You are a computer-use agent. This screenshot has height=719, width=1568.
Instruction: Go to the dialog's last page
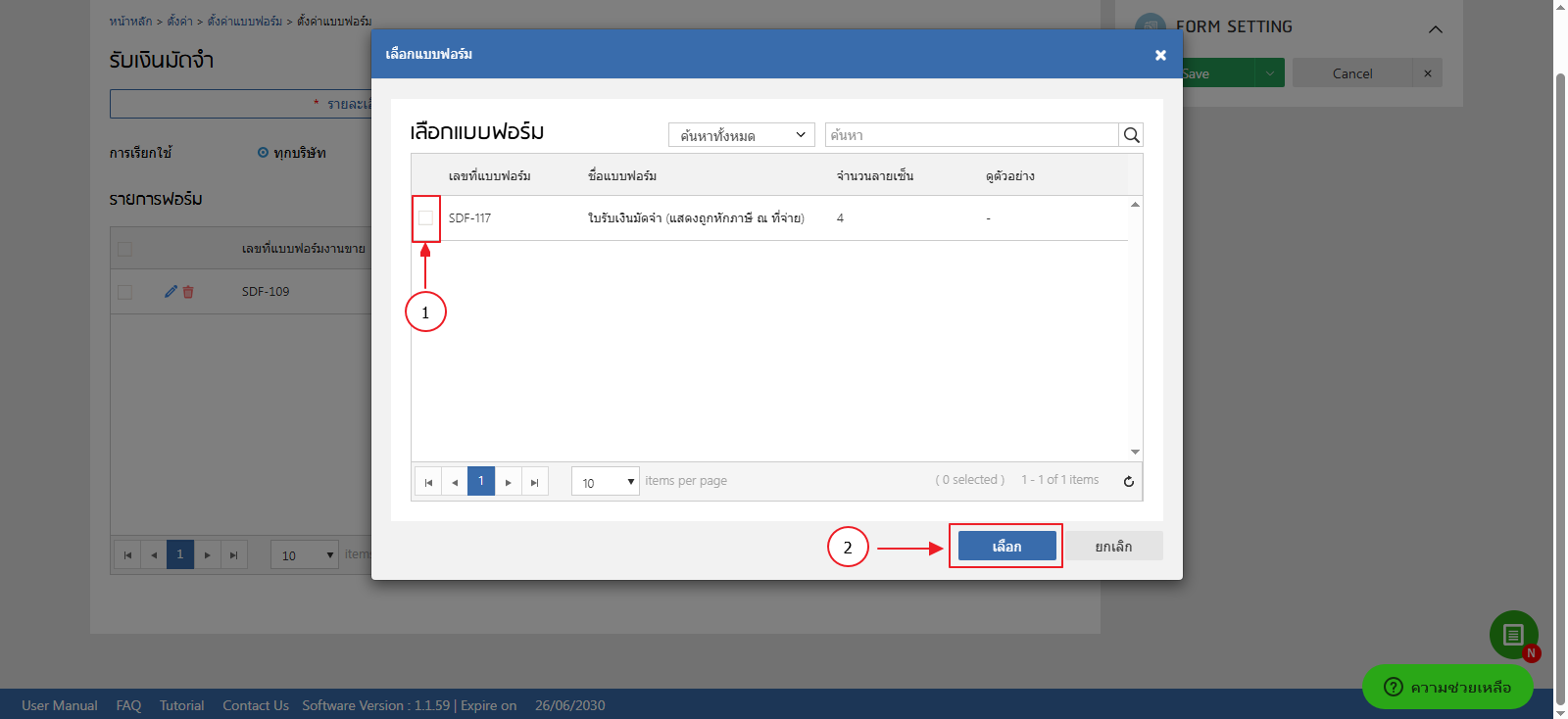[x=534, y=482]
